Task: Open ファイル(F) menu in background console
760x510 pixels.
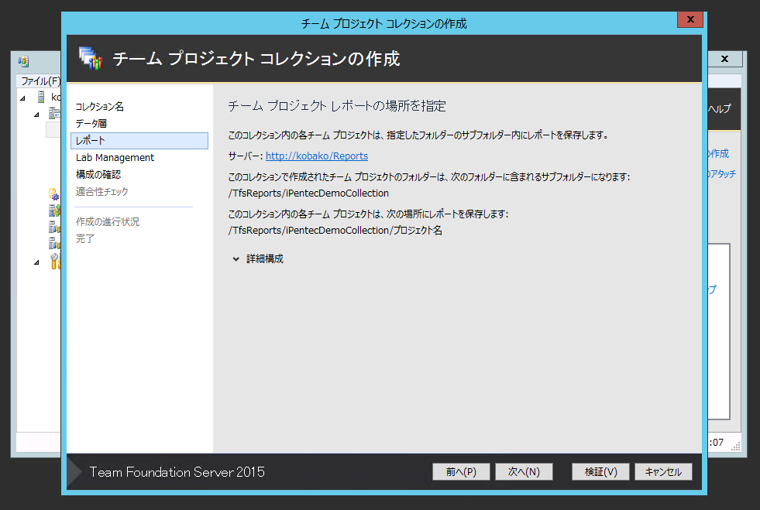Action: (40, 81)
